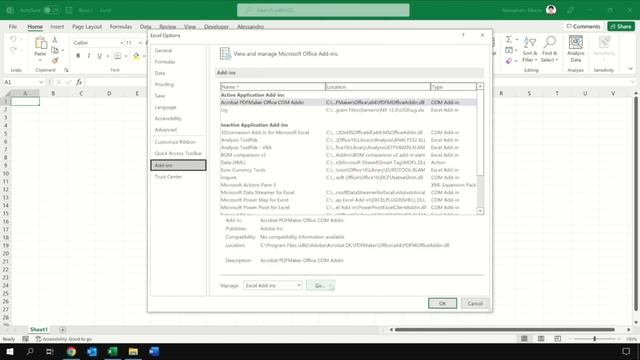The width and height of the screenshot is (640, 360).
Task: Toggle Underline formatting
Action: (99, 56)
